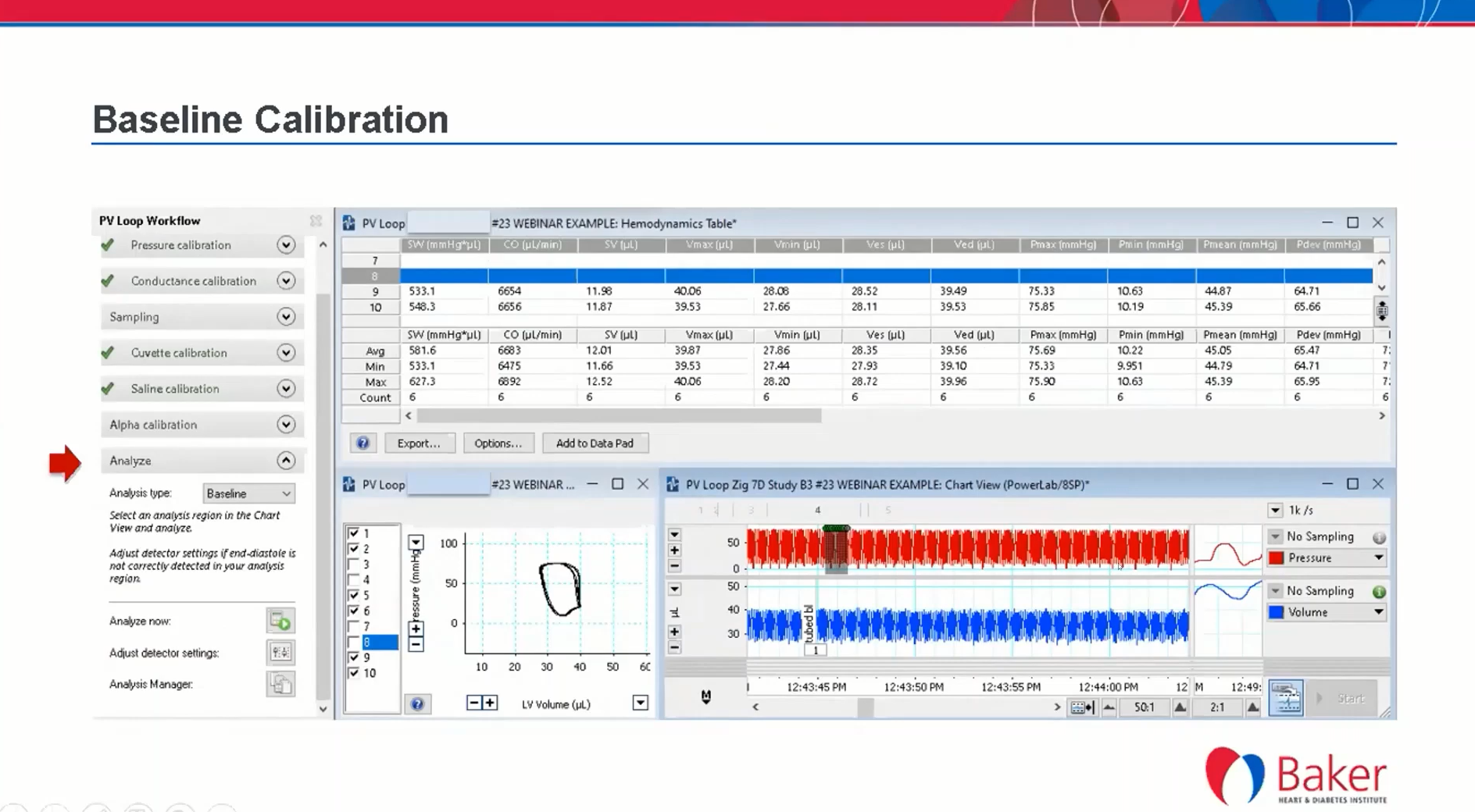Click the red Pressure channel color swatch
Image resolution: width=1475 pixels, height=812 pixels.
click(1276, 558)
